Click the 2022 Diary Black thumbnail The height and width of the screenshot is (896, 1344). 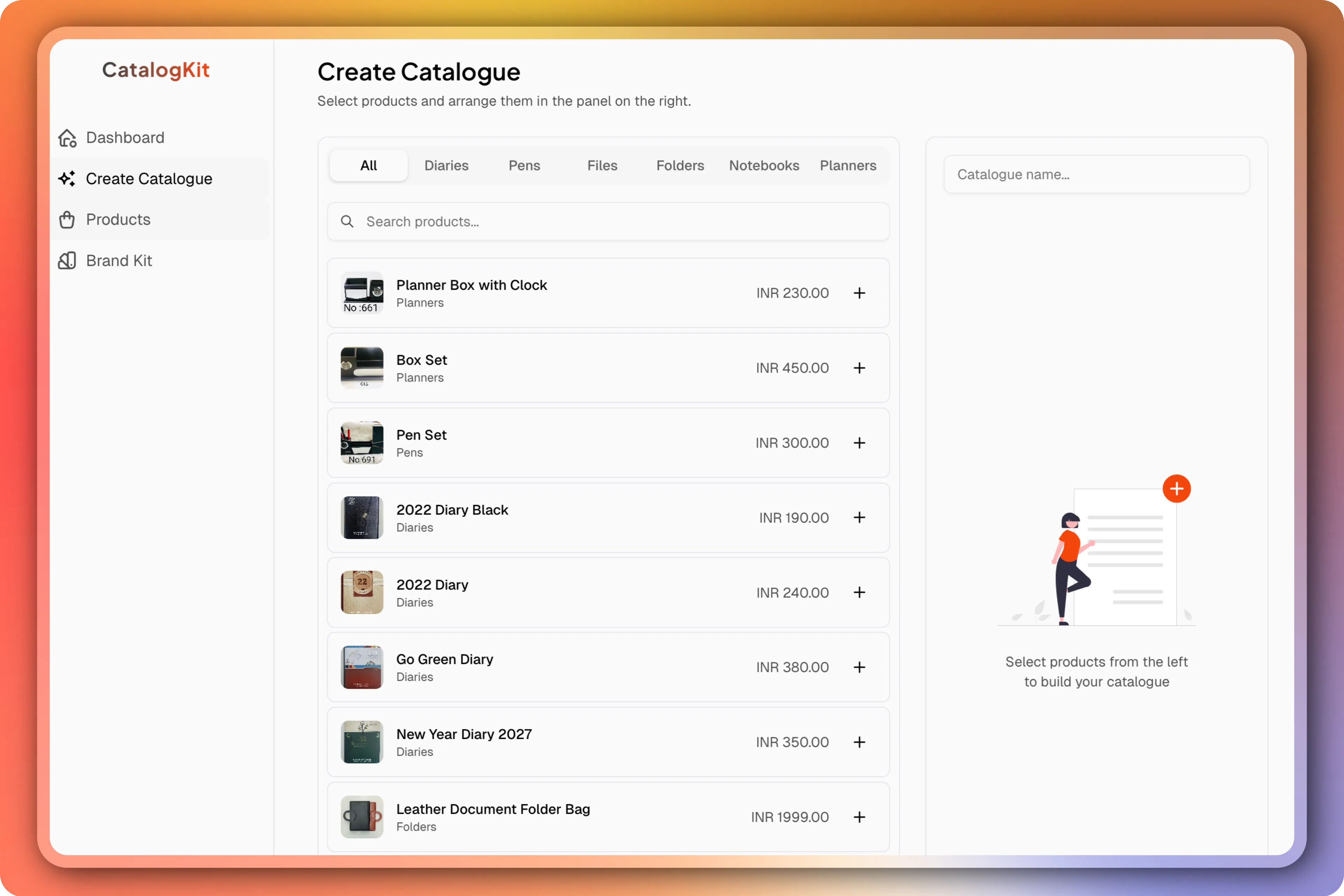pos(362,518)
